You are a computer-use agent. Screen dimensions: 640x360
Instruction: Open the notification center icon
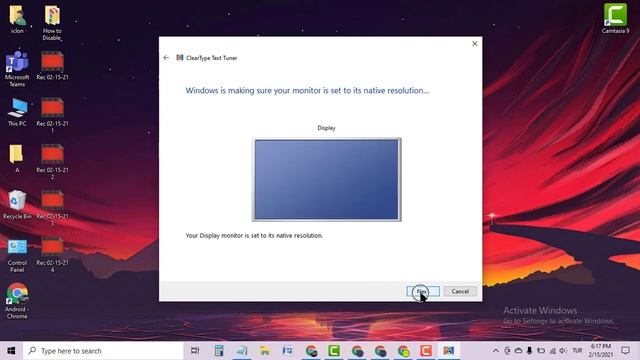pos(625,351)
